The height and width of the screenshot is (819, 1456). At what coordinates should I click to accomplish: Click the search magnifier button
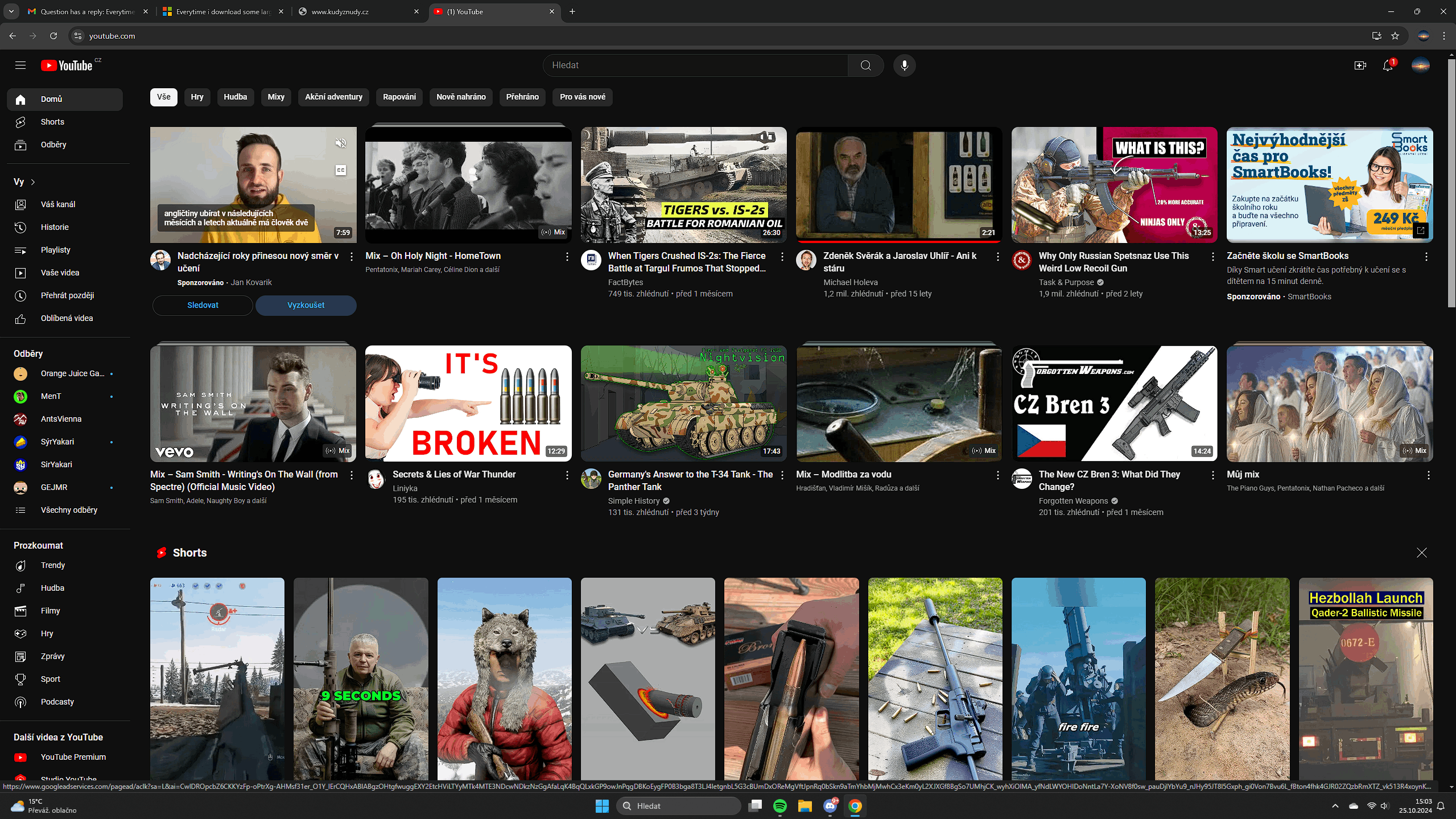click(x=865, y=65)
